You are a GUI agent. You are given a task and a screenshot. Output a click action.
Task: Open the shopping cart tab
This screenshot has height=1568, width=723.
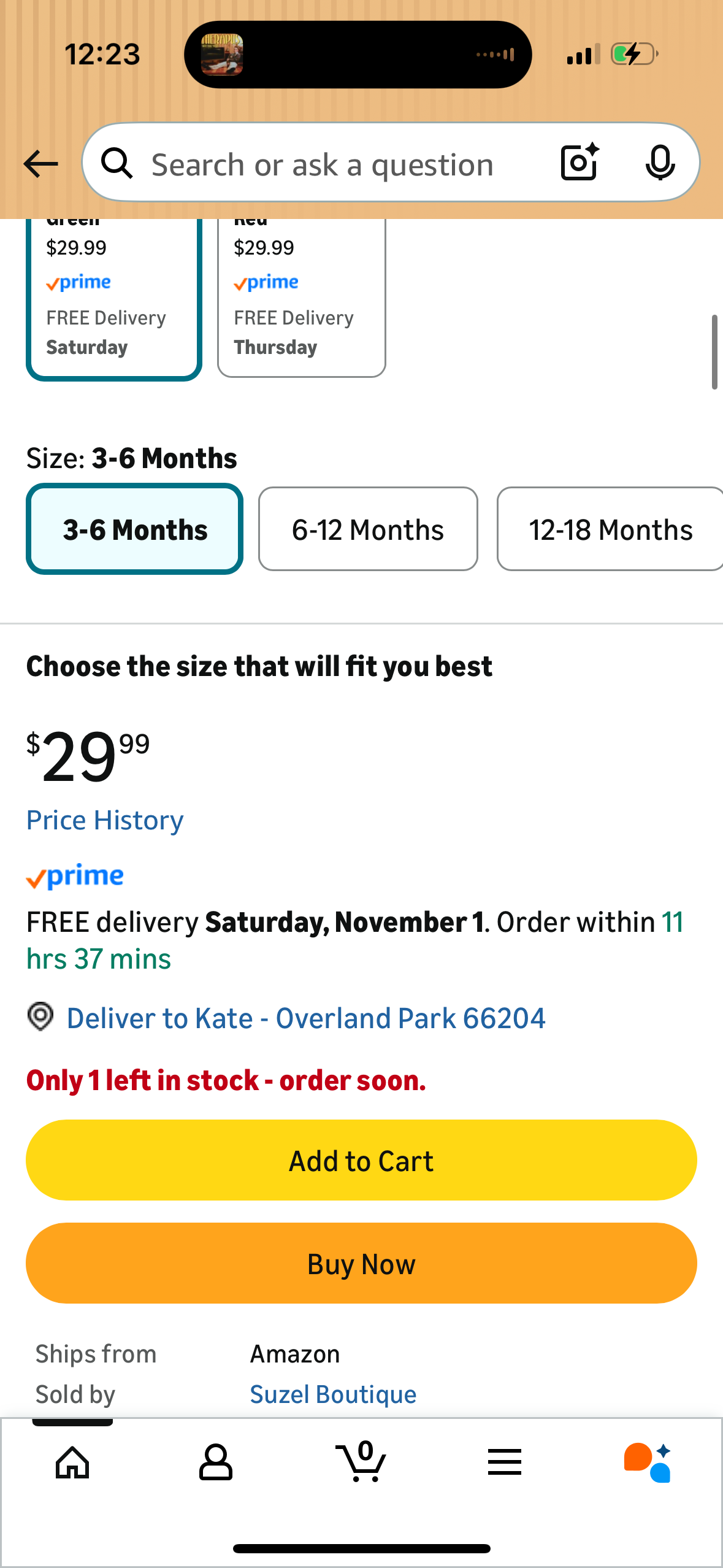tap(362, 1462)
